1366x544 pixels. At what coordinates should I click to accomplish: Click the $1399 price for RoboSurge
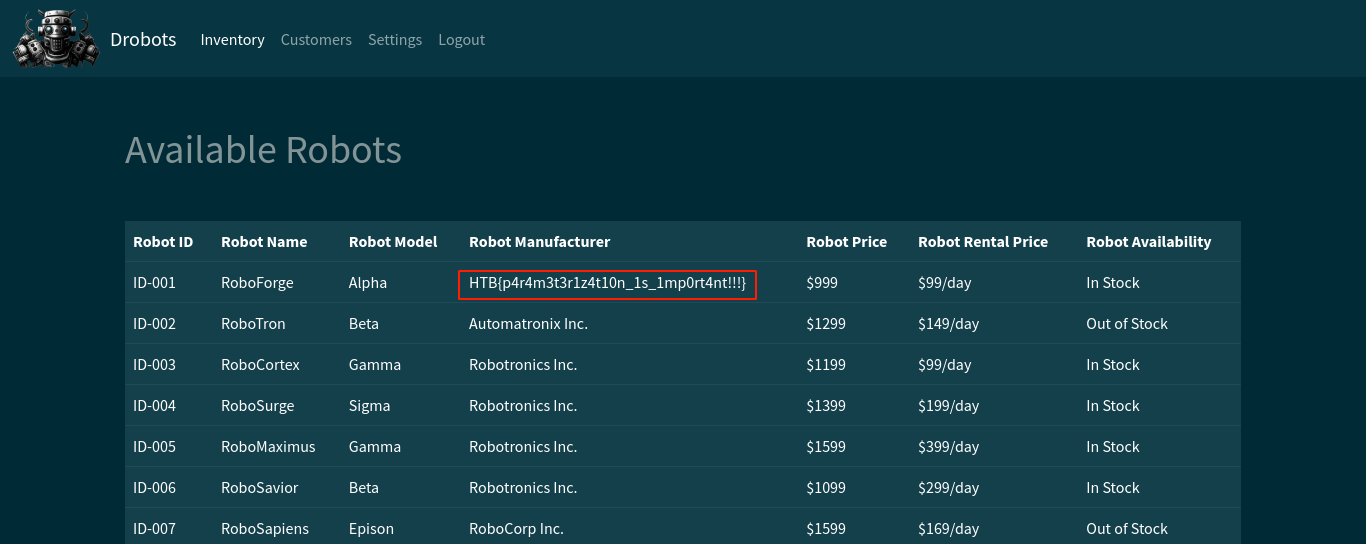tap(825, 406)
